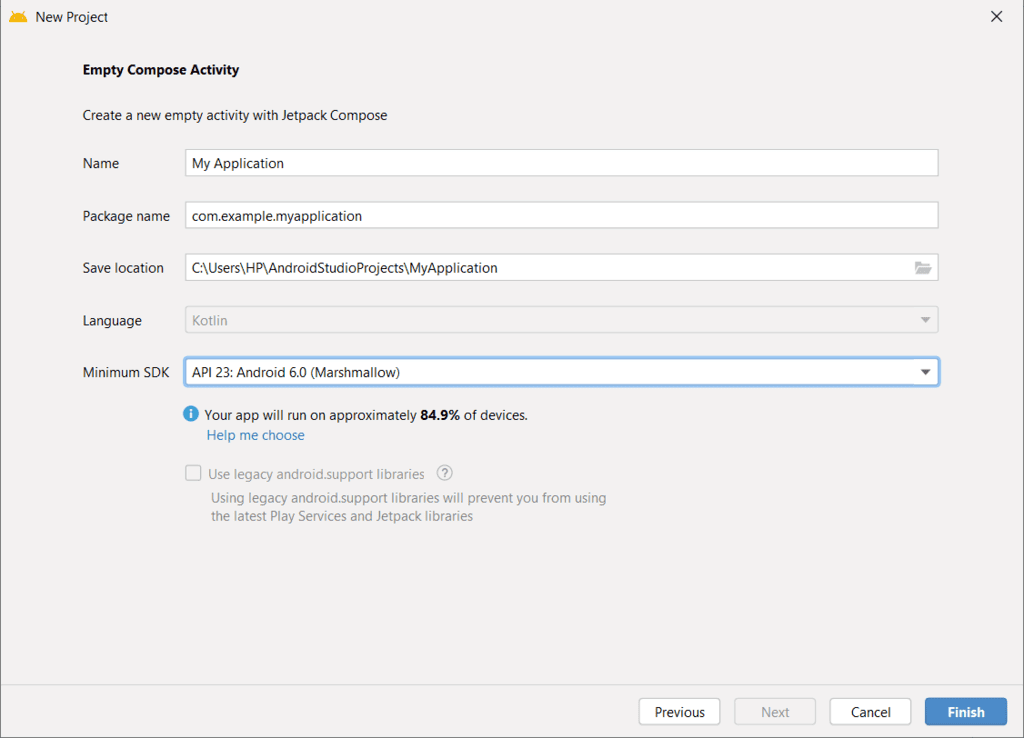Image resolution: width=1024 pixels, height=738 pixels.
Task: Click the greyed-out Next button
Action: (775, 712)
